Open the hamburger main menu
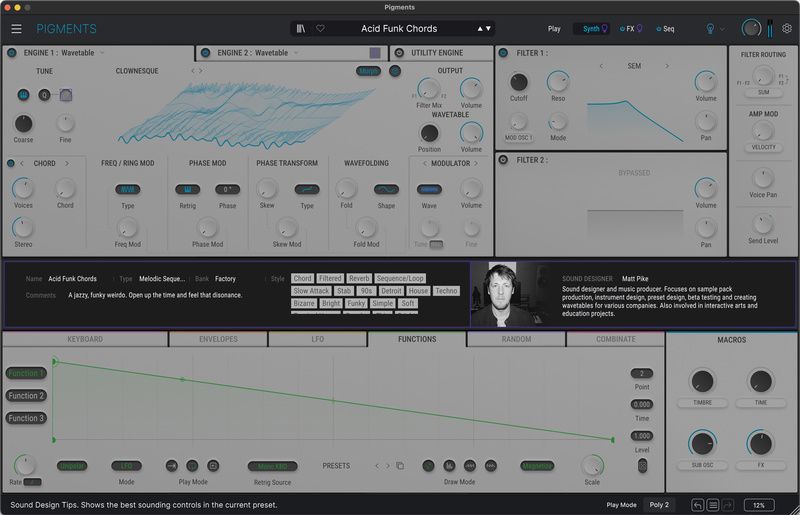Image resolution: width=800 pixels, height=515 pixels. 16,29
